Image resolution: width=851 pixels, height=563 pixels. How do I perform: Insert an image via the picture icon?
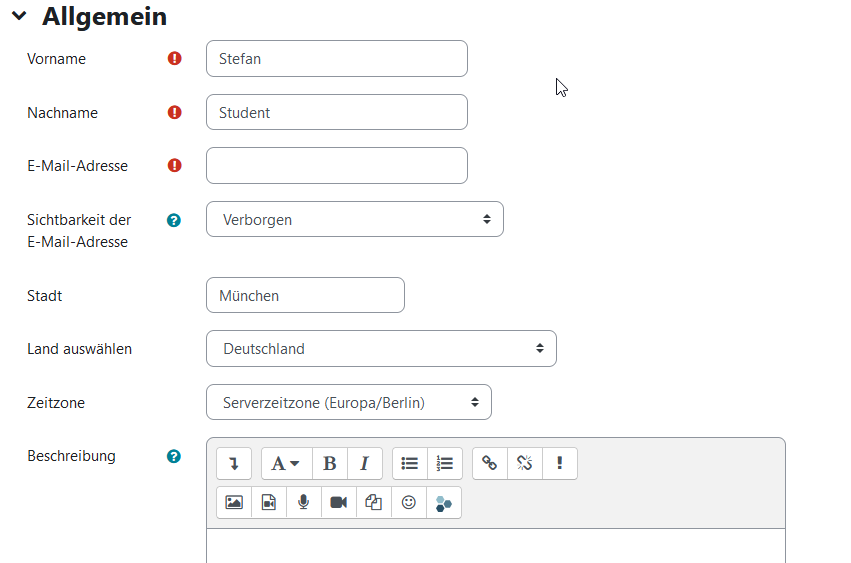pyautogui.click(x=234, y=502)
